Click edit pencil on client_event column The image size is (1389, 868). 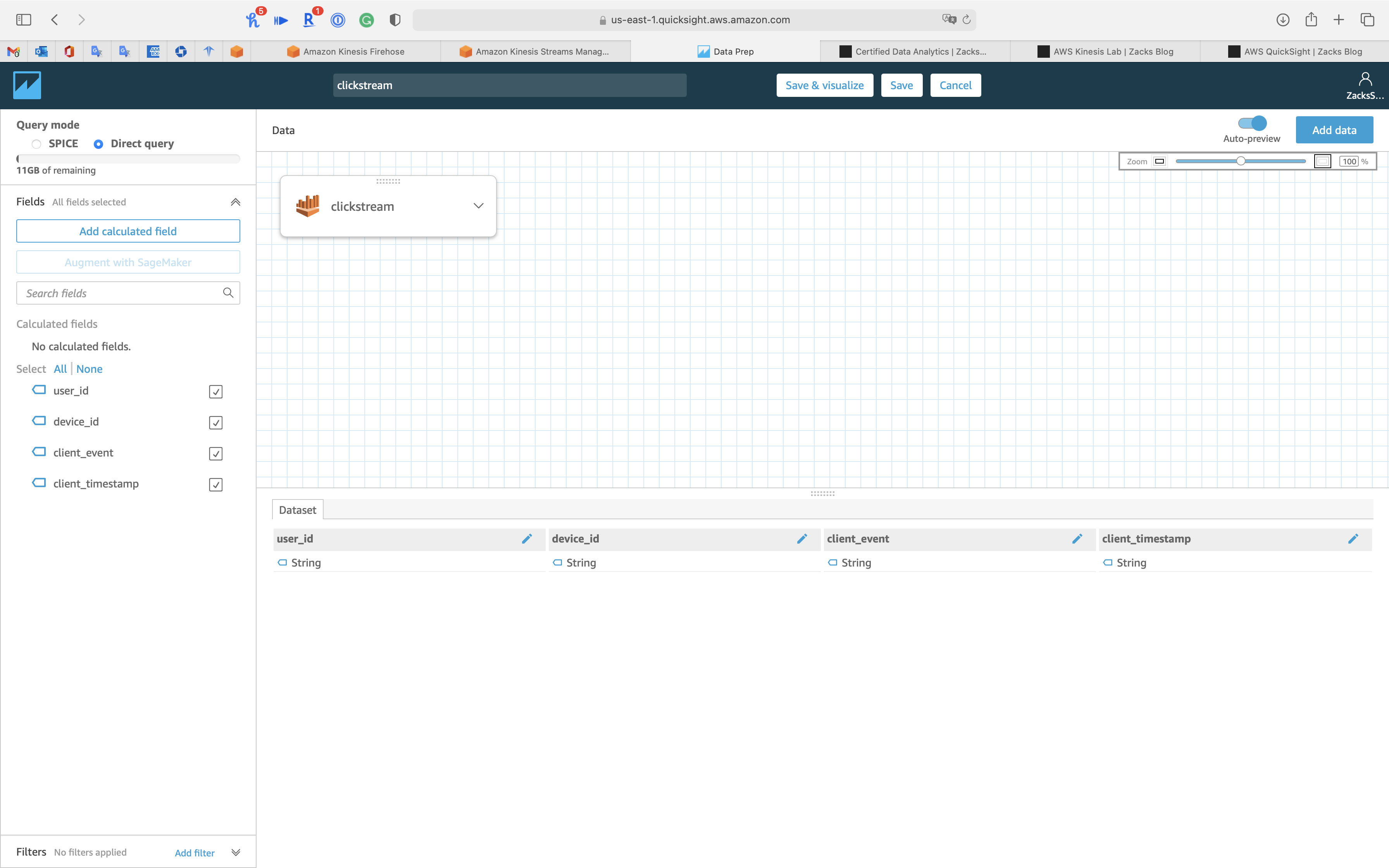click(1077, 539)
